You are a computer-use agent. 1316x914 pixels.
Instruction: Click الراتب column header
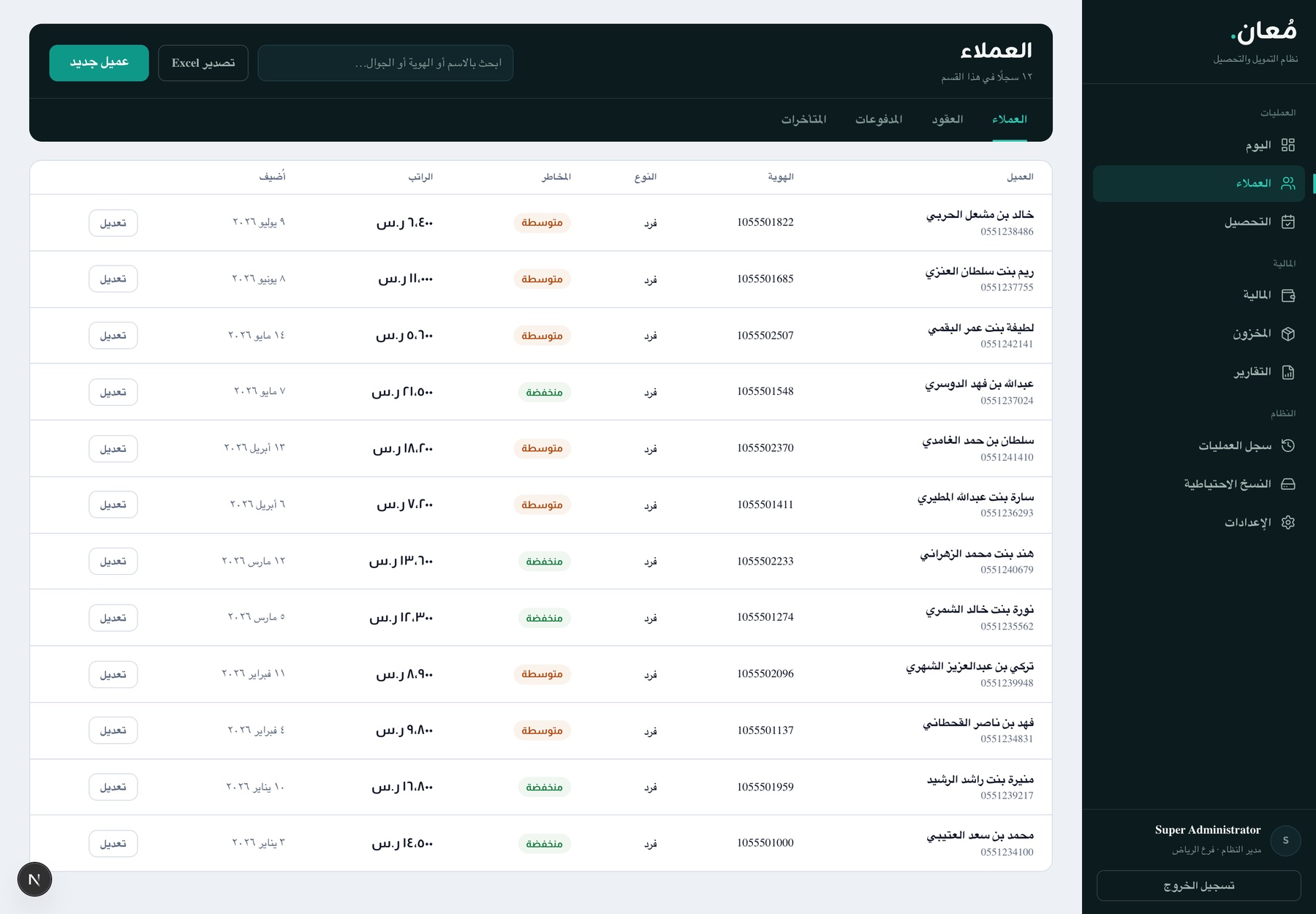pos(420,177)
